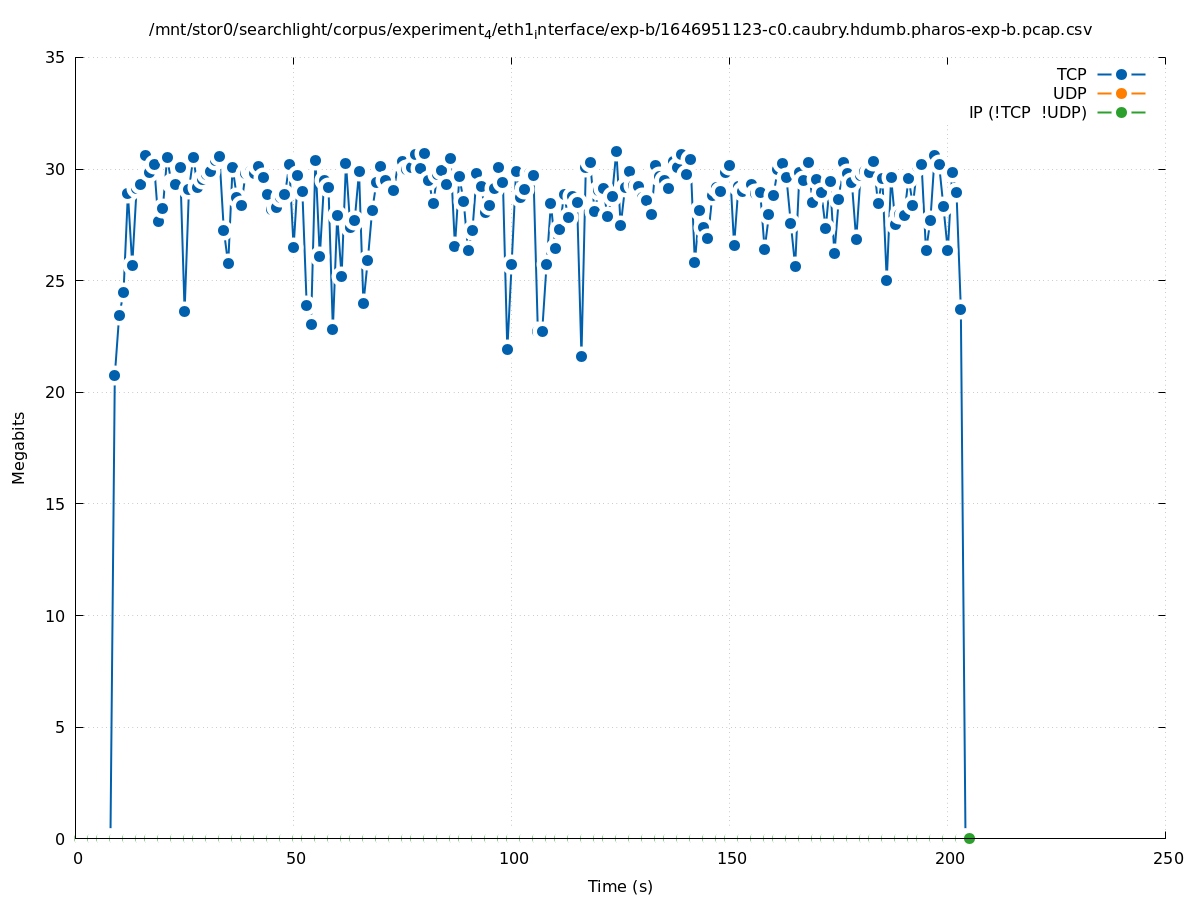Image resolution: width=1197 pixels, height=900 pixels.
Task: Click the orange UDP legend marker
Action: pos(1121,94)
